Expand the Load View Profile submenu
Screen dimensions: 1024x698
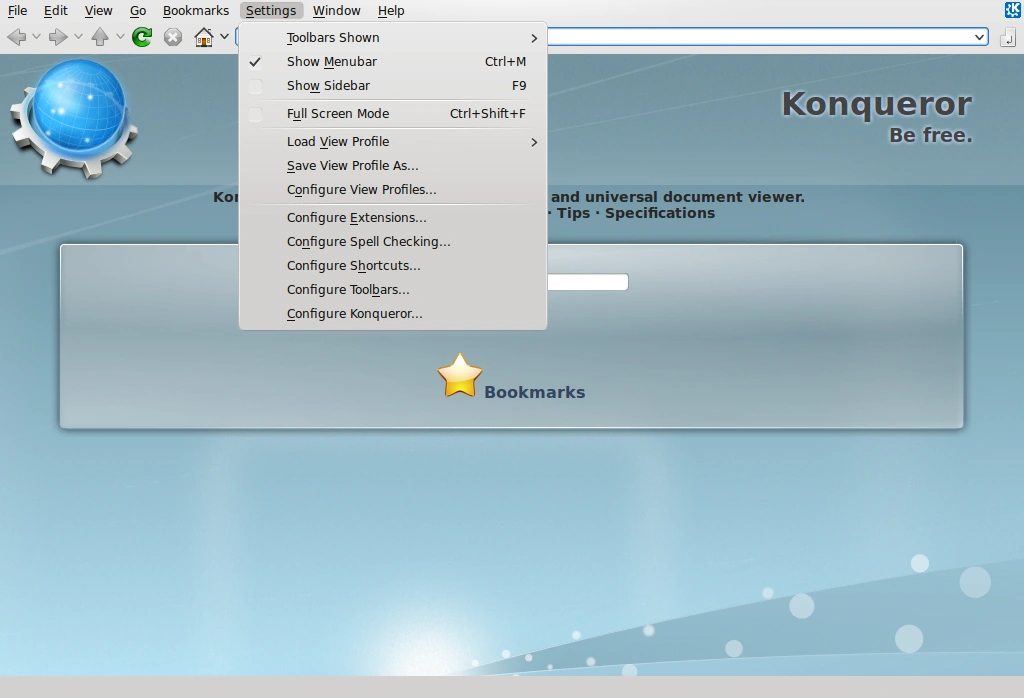pyautogui.click(x=393, y=142)
